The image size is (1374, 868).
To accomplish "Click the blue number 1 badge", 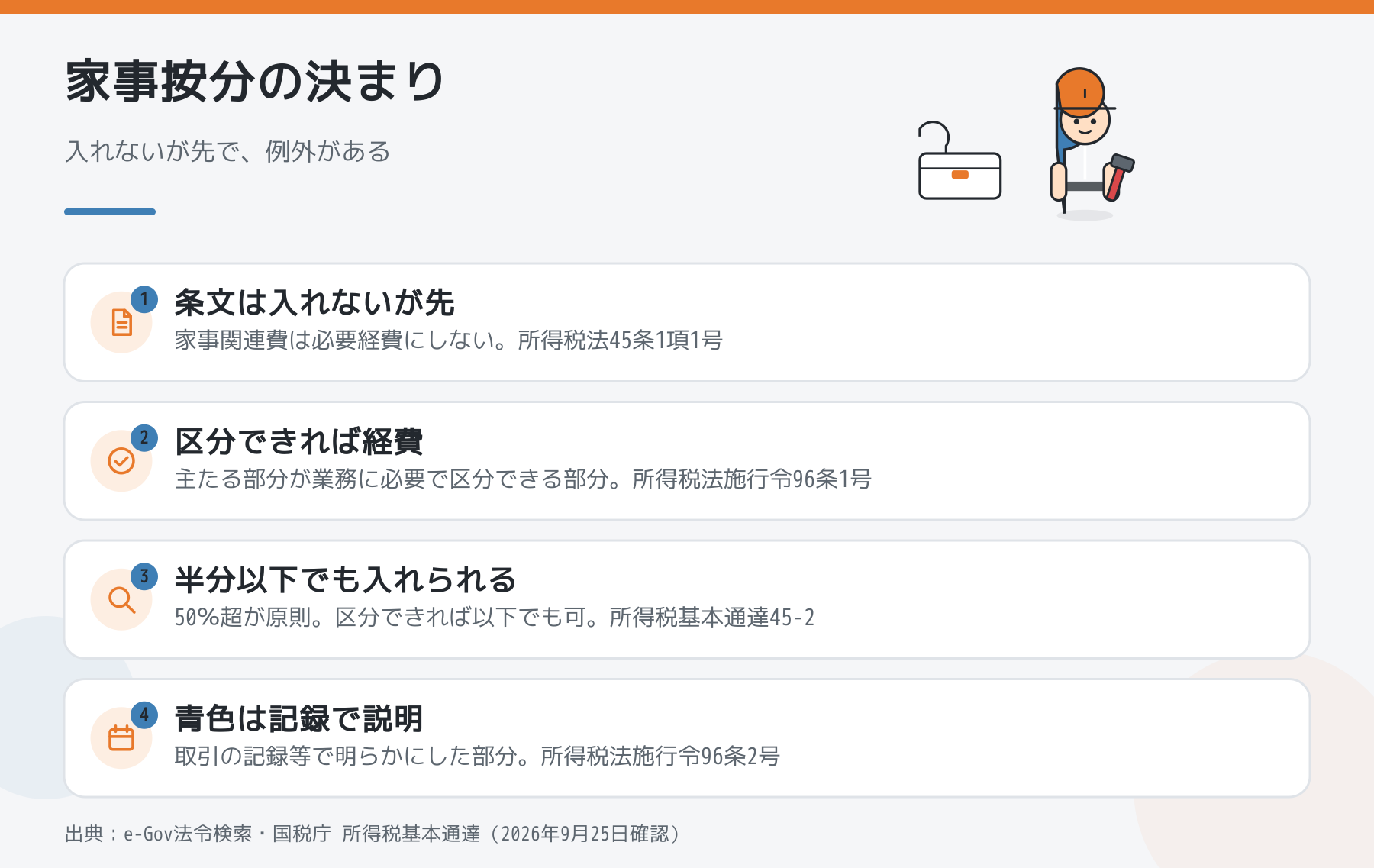I will pos(144,299).
